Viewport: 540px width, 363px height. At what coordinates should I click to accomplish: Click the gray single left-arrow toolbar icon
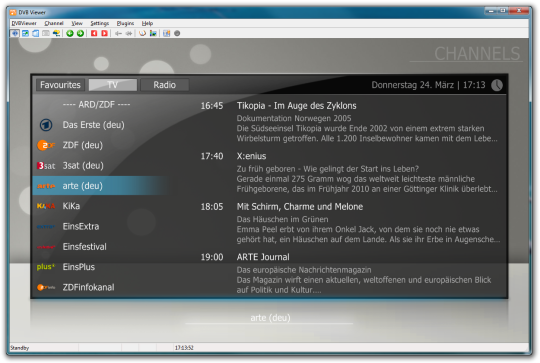click(118, 33)
